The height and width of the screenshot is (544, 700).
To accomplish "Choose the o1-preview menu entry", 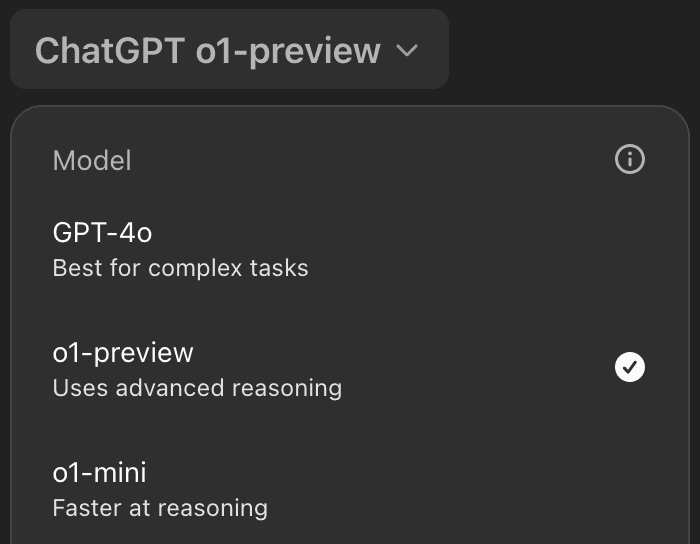I will (350, 370).
